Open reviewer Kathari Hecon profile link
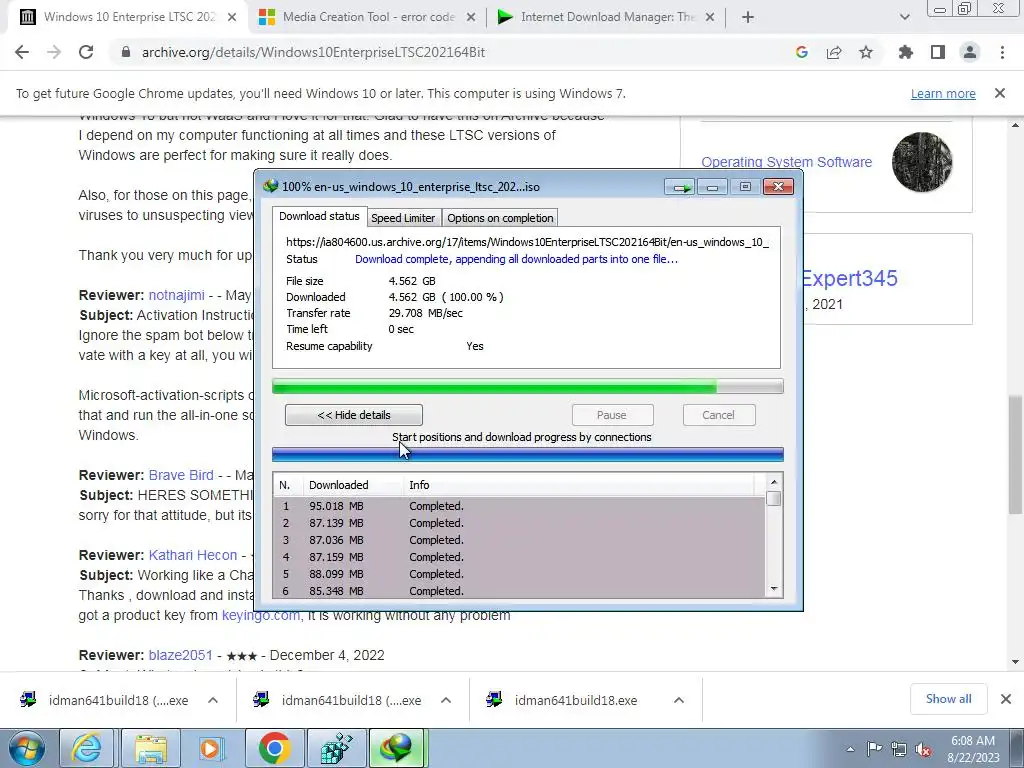The image size is (1024, 768). [193, 555]
